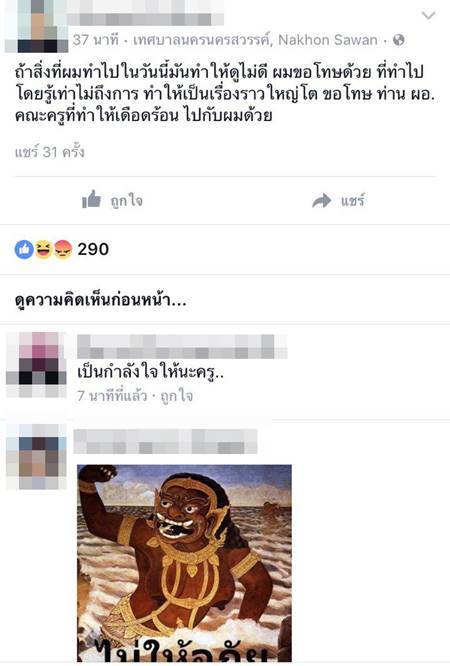The image size is (450, 666).
Task: Expand post options chevron at top right
Action: pyautogui.click(x=428, y=16)
